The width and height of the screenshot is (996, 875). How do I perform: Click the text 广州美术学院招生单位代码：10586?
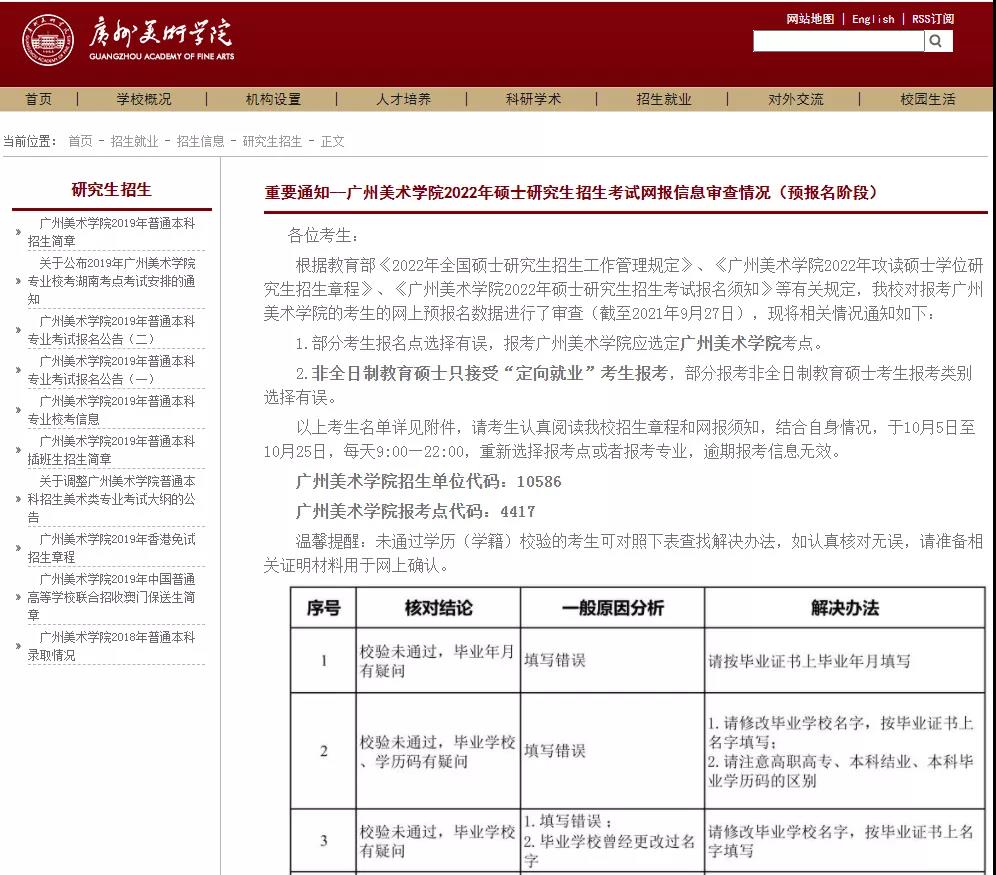[x=428, y=481]
